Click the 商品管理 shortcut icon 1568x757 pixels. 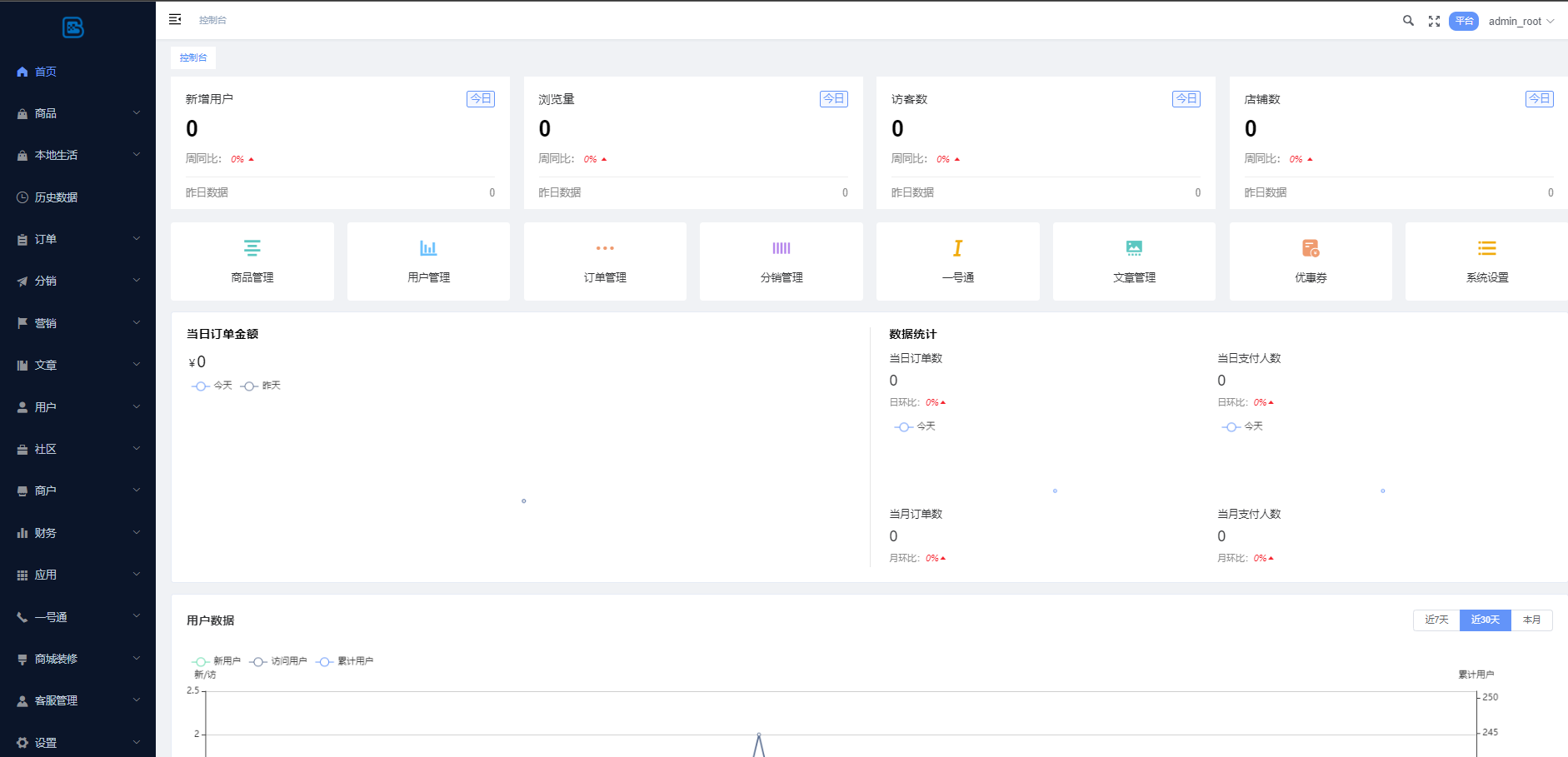(x=252, y=247)
